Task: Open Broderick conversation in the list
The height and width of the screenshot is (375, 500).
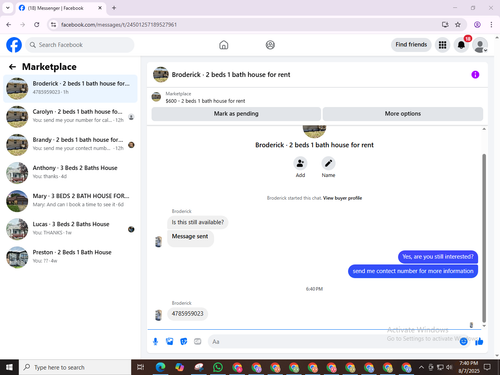Action: pos(70,89)
